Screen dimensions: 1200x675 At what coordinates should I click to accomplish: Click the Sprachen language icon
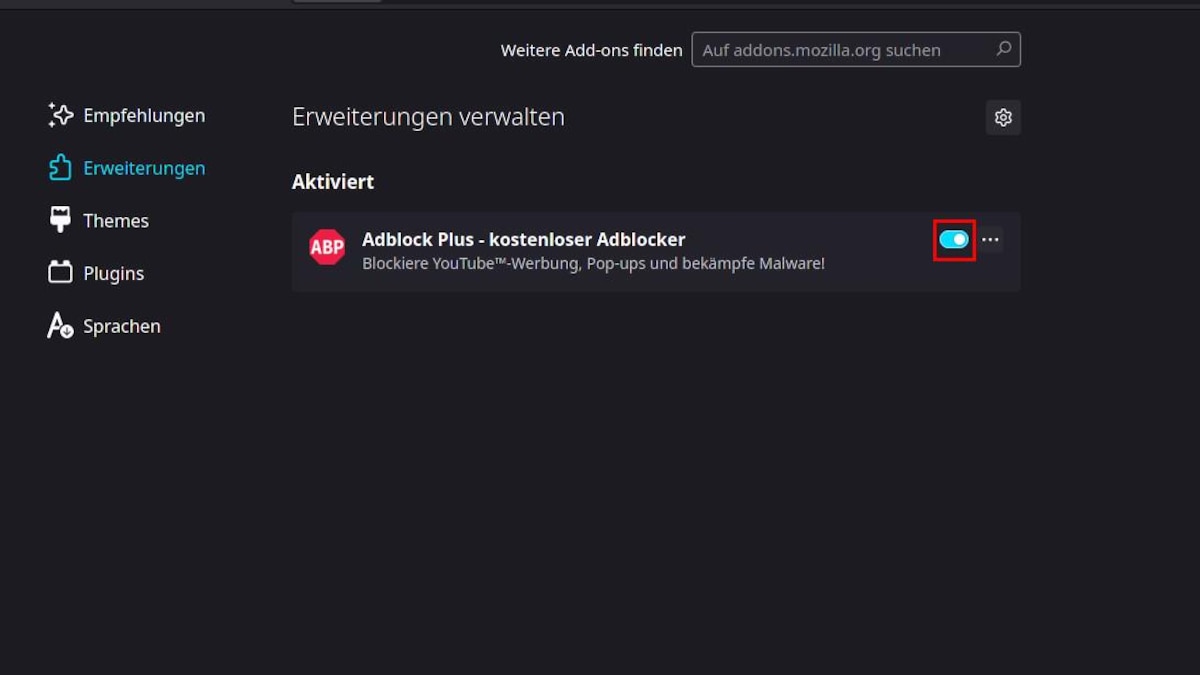pos(61,325)
